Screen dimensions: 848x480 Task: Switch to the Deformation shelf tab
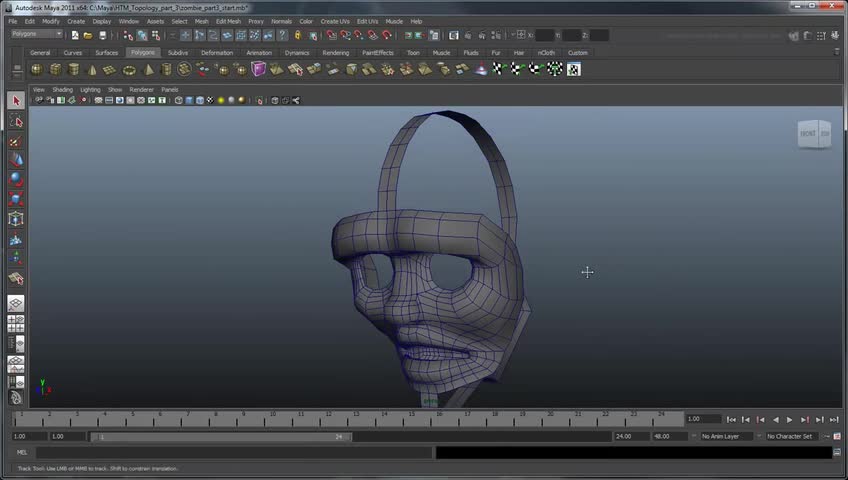point(216,52)
